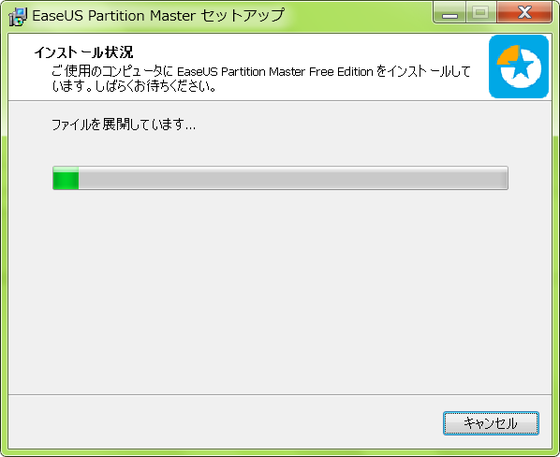Click the EaseUS Partition Master セットアップ title text
Screen dimensions: 560x457
tap(158, 16)
